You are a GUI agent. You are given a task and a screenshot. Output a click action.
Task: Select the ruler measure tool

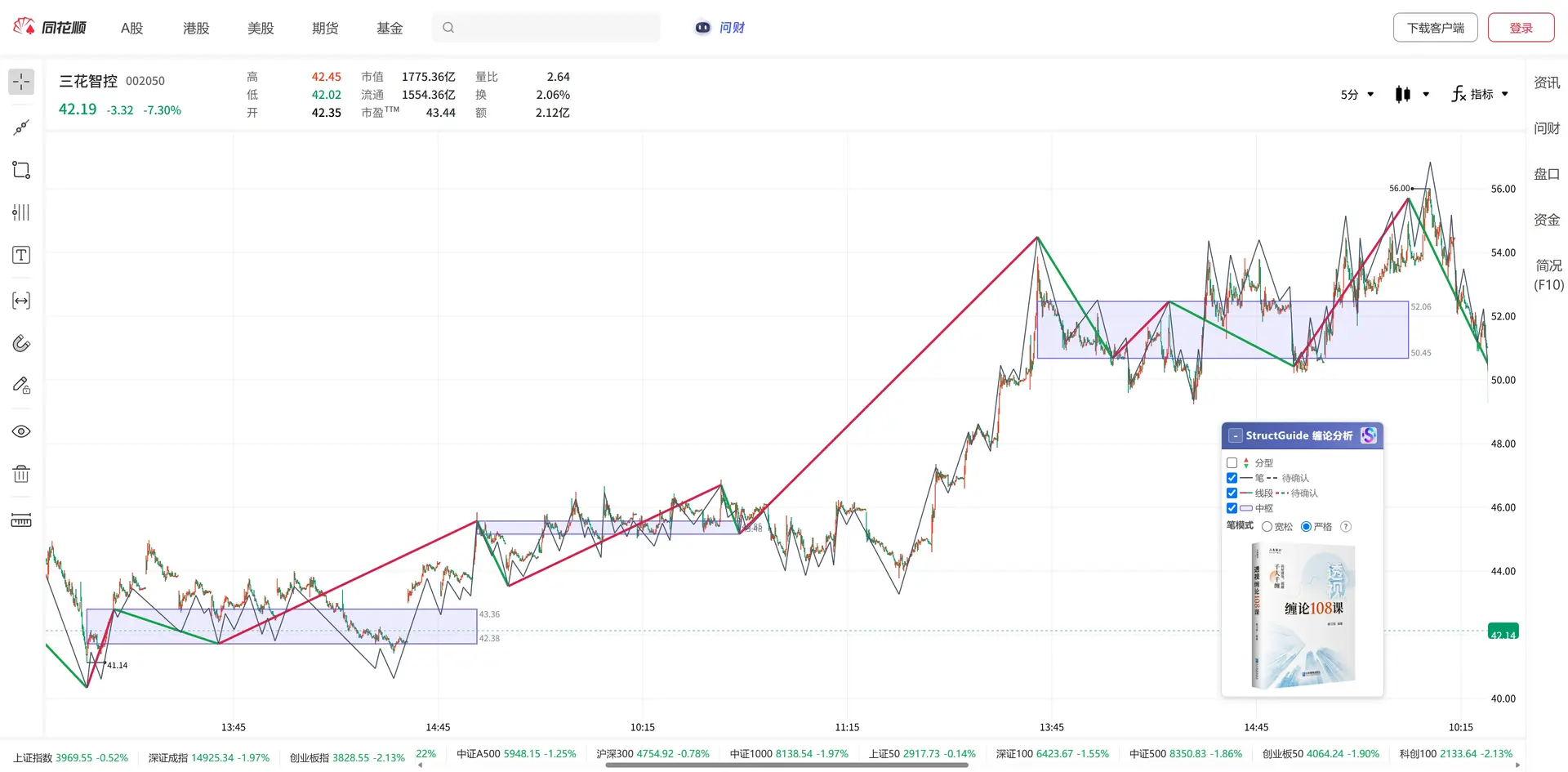click(21, 520)
